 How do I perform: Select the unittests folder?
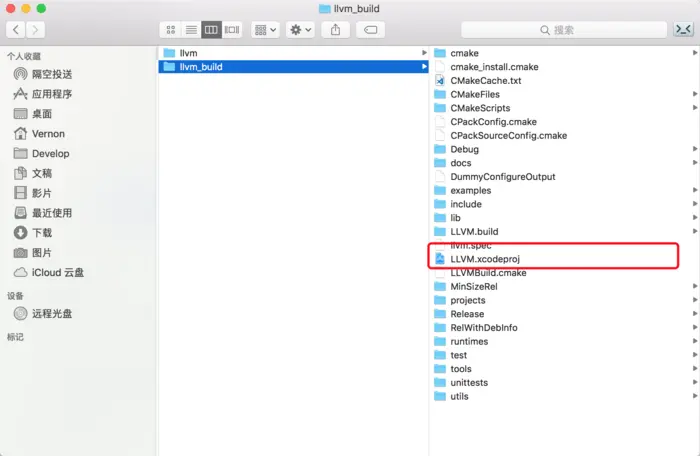(565, 383)
